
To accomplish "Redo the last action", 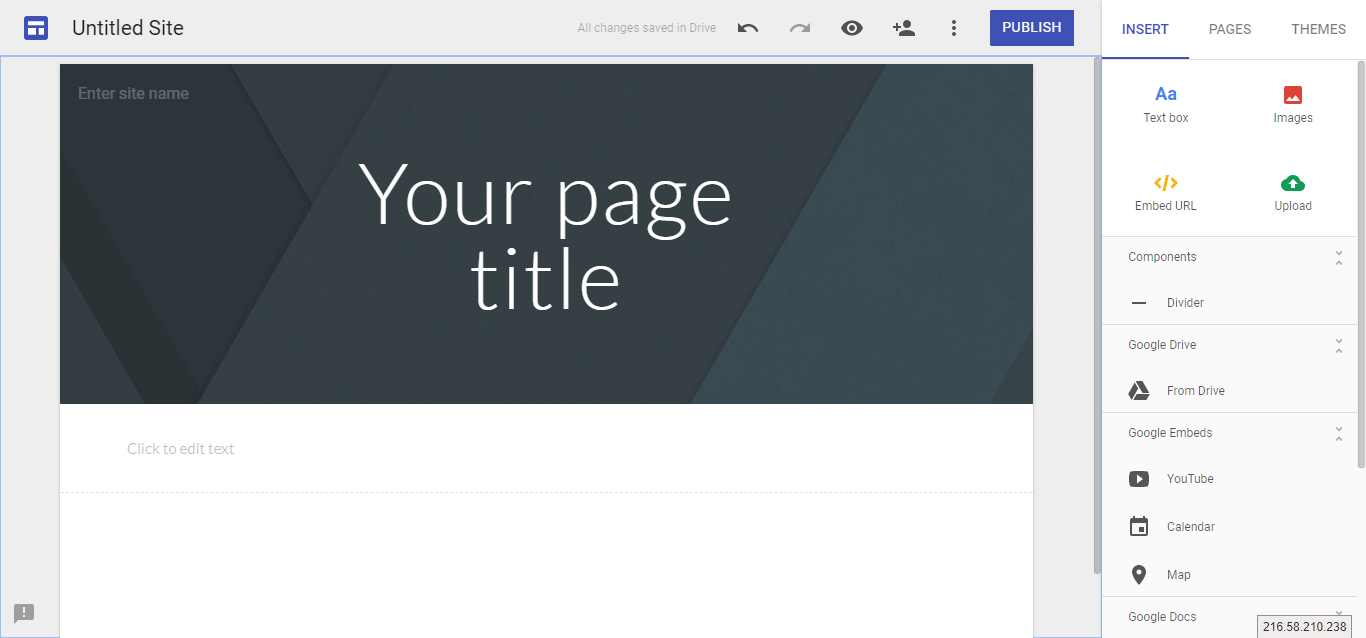I will [800, 28].
